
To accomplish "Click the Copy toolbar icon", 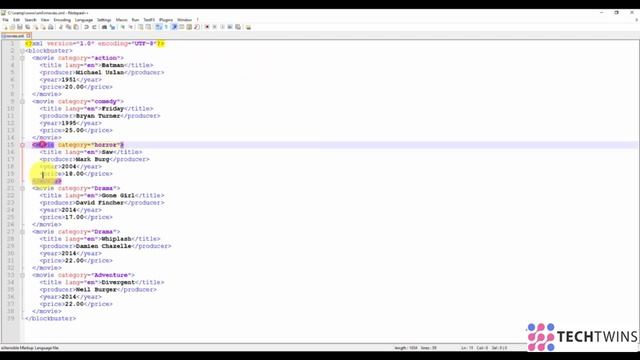I will 69,27.
